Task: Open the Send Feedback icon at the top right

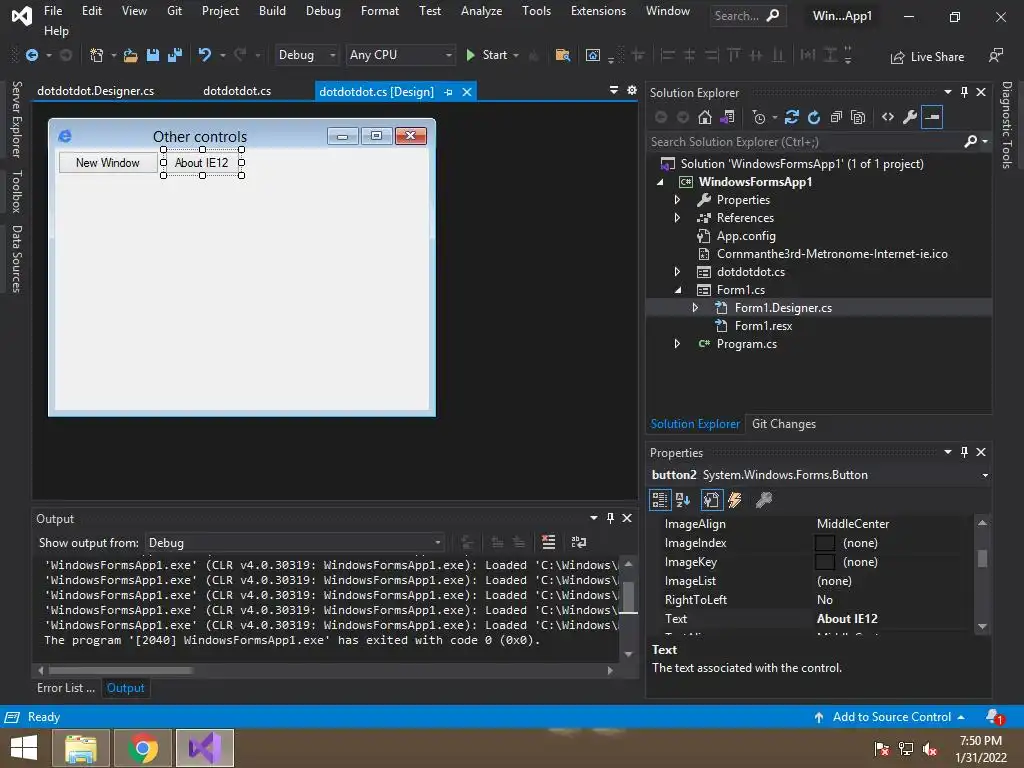Action: [x=996, y=56]
